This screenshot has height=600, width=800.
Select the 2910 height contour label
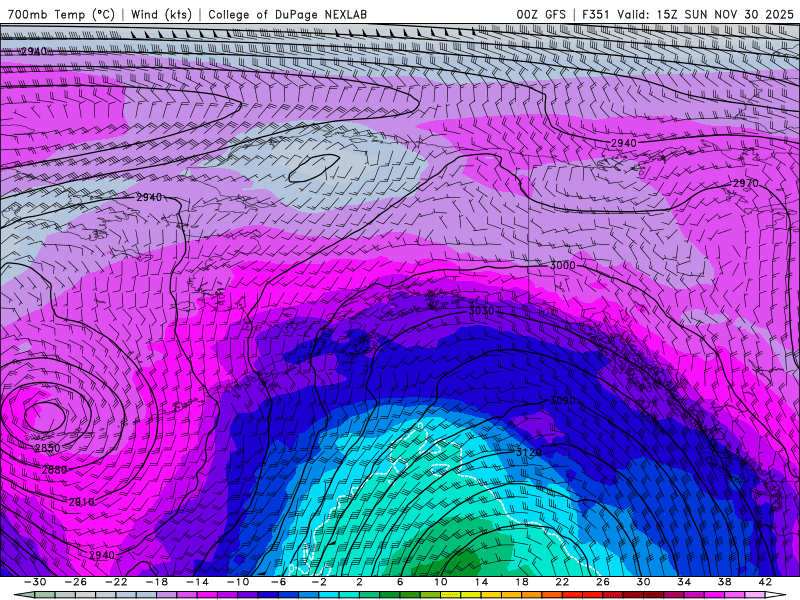81,502
